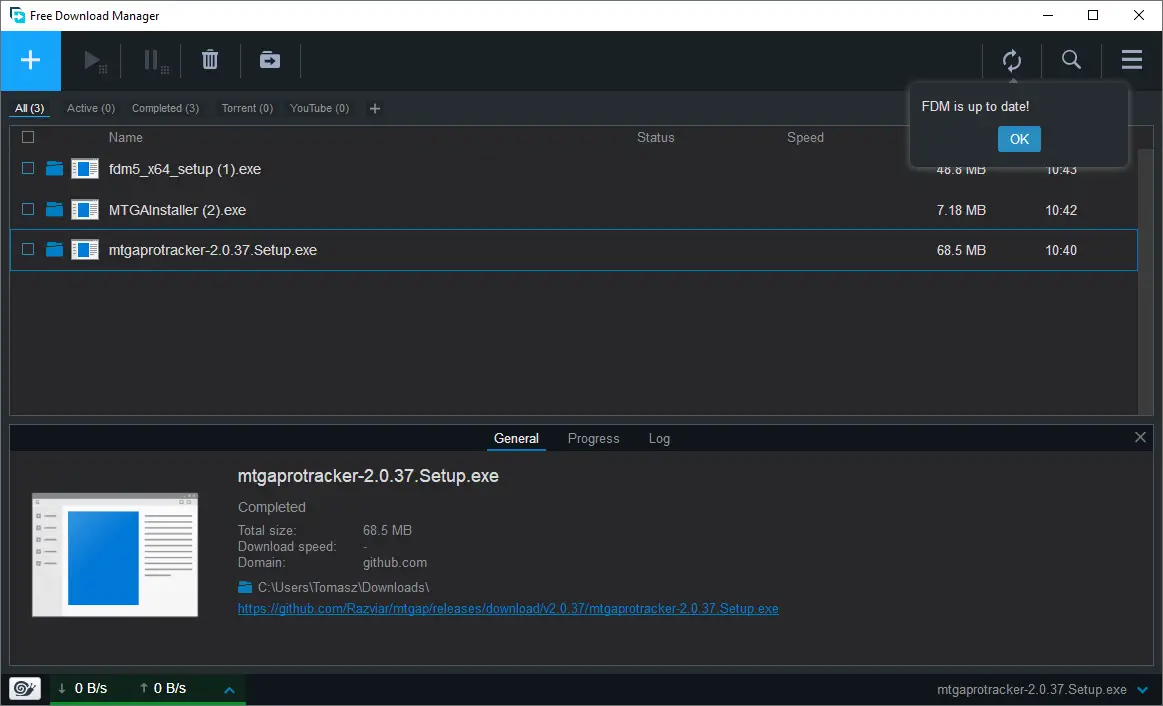The width and height of the screenshot is (1163, 706).
Task: Tick the select-all checkbox in header
Action: click(x=28, y=137)
